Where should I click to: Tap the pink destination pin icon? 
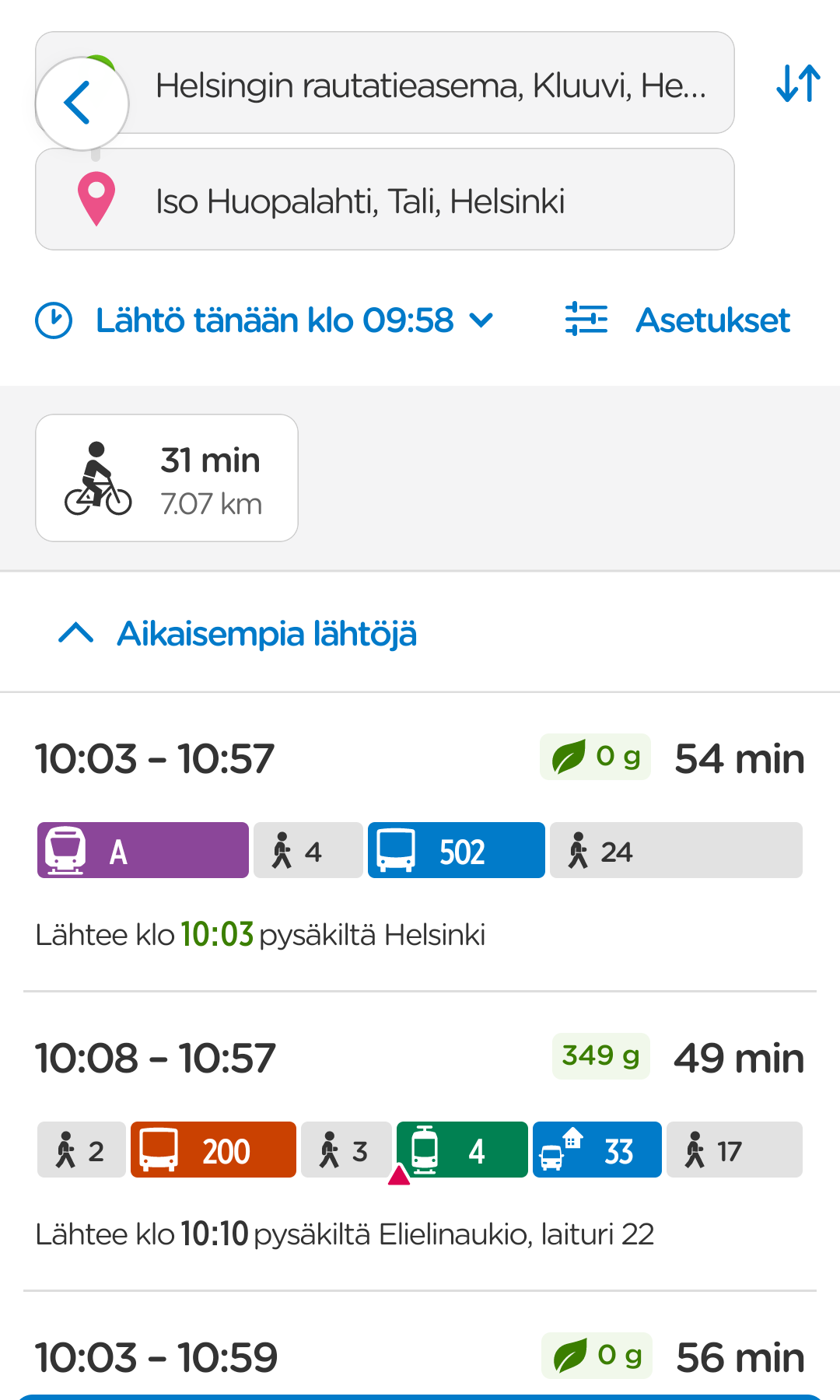pos(96,199)
